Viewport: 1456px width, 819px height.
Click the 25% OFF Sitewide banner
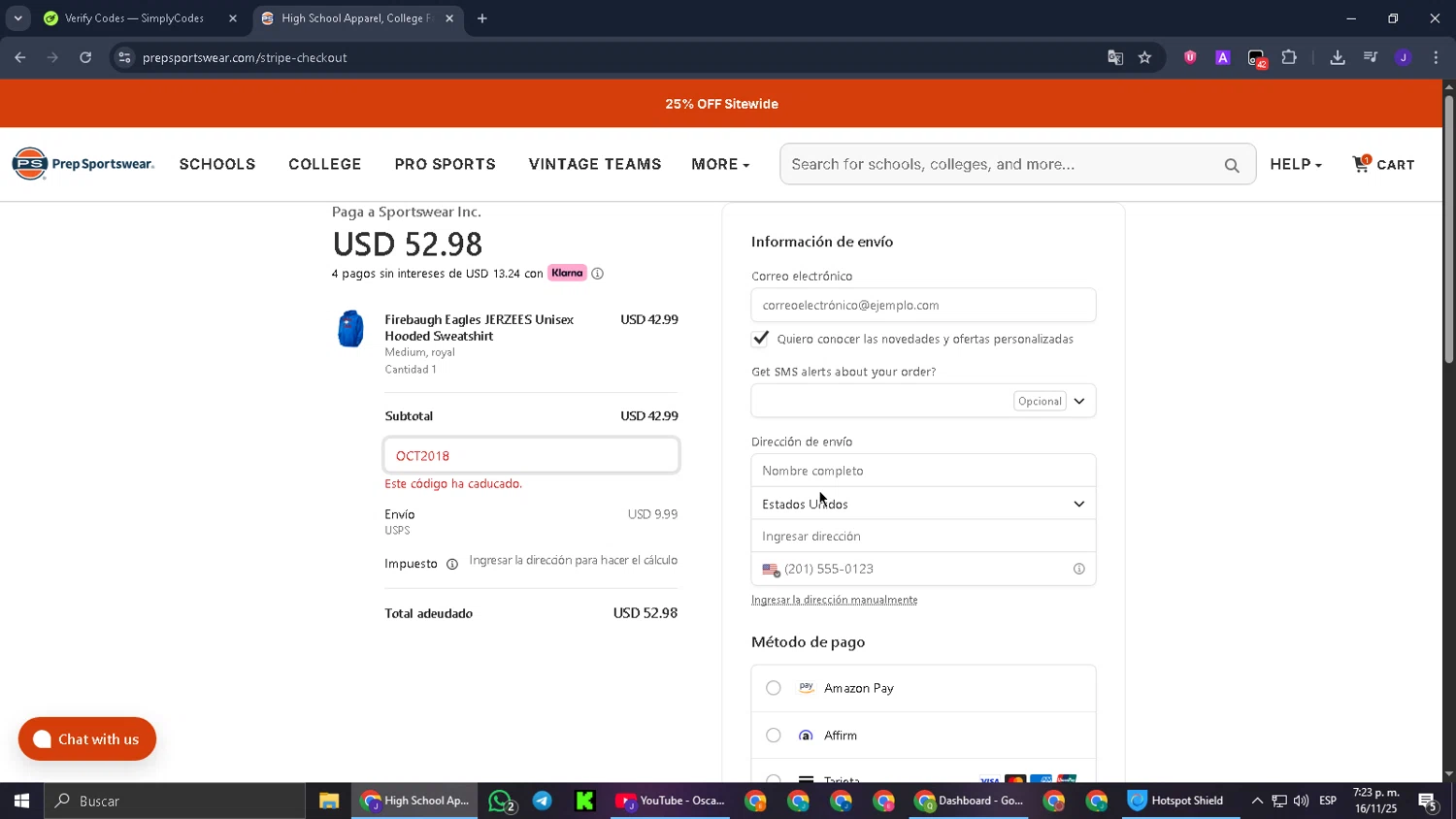pyautogui.click(x=721, y=104)
